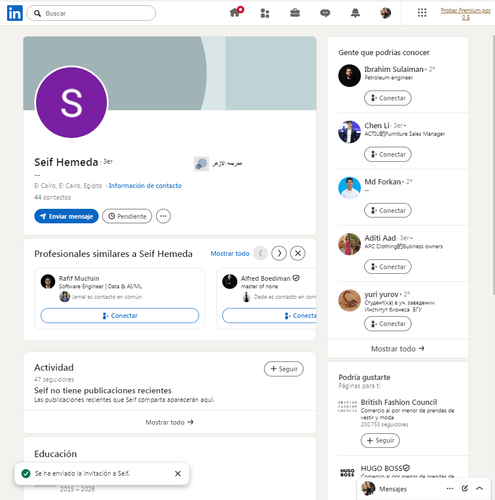The image size is (495, 500).
Task: Focus the Buscar search field
Action: pos(91,13)
